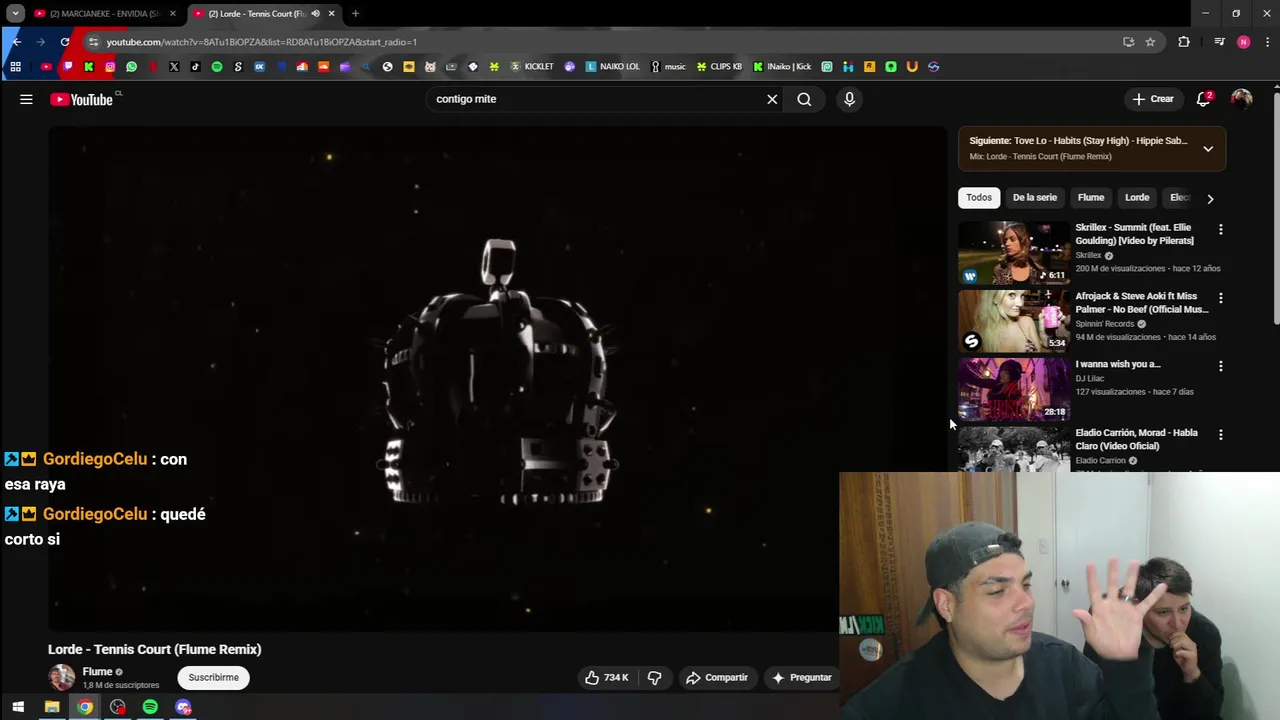Screen dimensions: 1280x720
Task: Open the KICKLET bookmark
Action: [532, 67]
